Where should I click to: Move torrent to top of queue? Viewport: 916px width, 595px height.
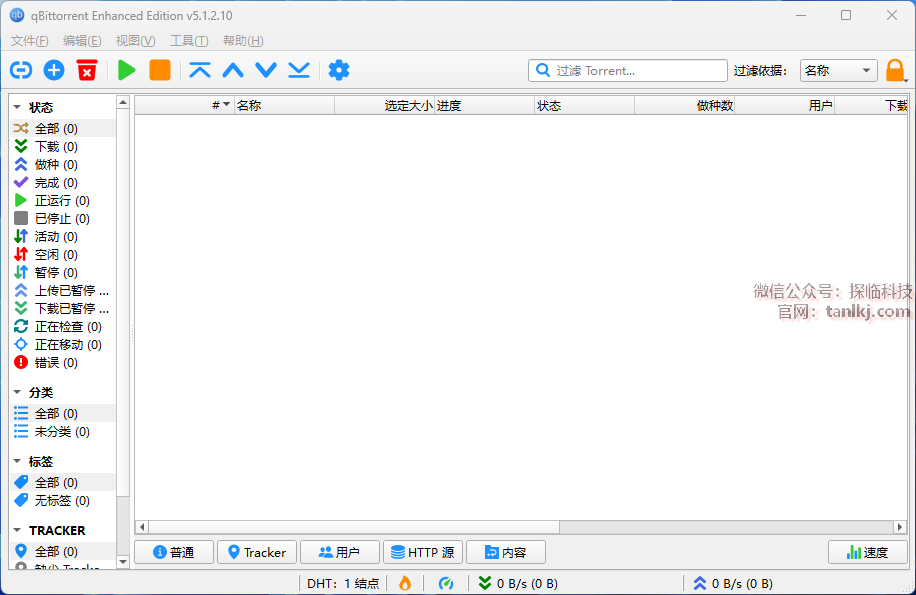200,70
